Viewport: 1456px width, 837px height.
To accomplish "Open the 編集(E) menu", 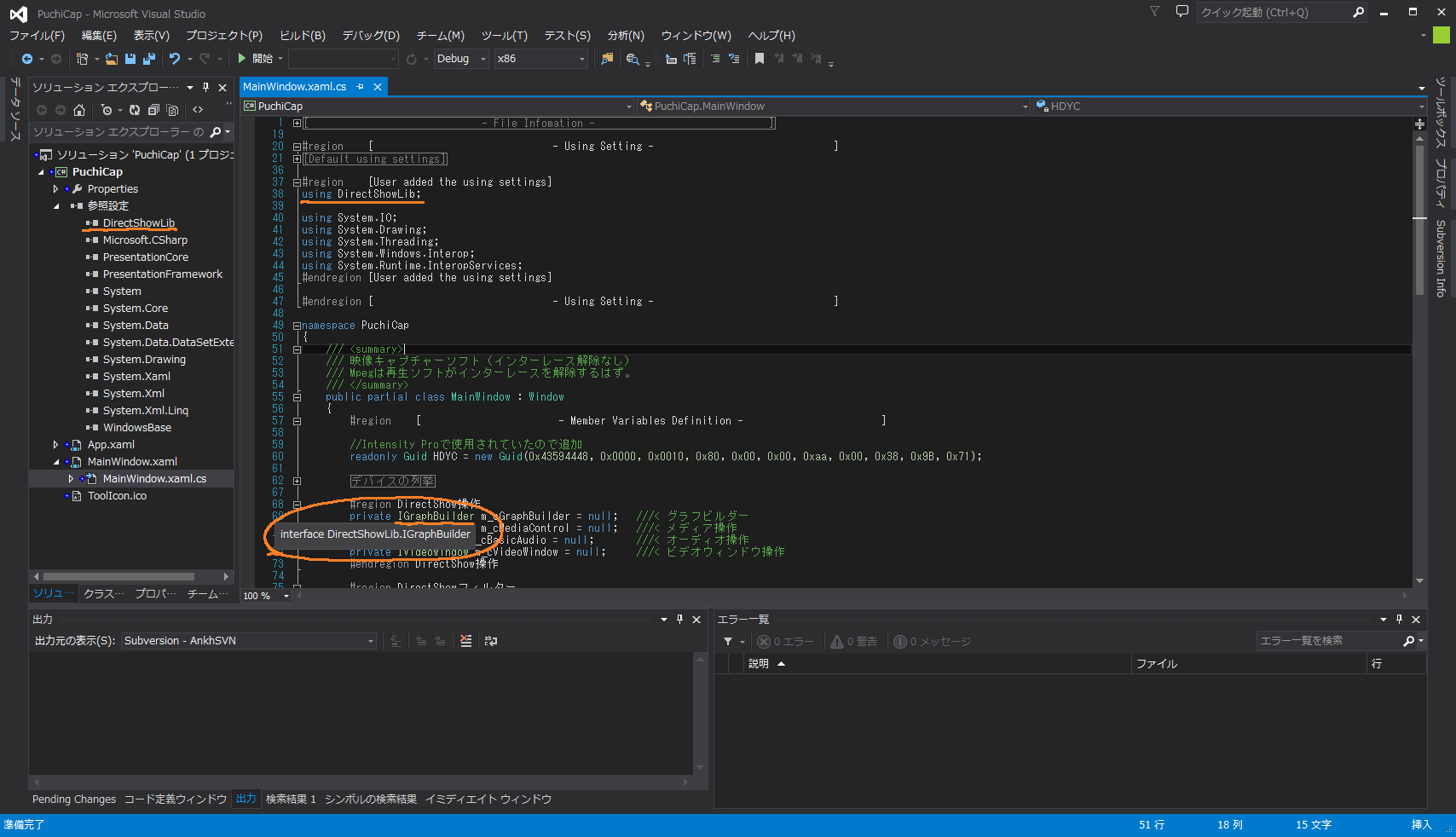I will [x=99, y=36].
